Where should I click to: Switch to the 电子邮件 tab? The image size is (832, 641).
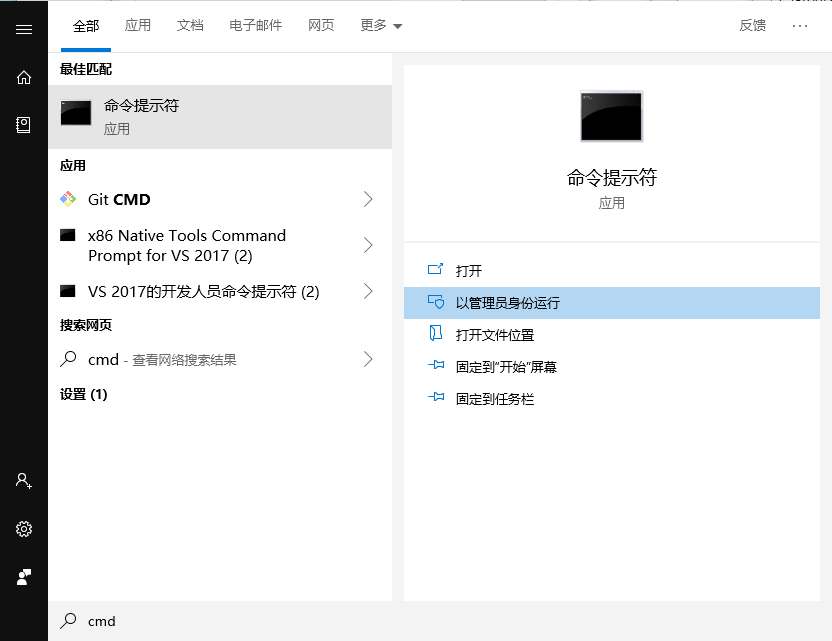(255, 25)
